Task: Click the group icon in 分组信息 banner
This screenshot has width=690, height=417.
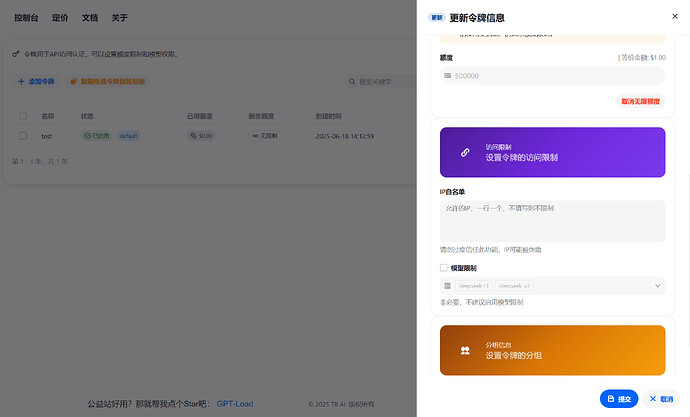Action: click(x=465, y=351)
